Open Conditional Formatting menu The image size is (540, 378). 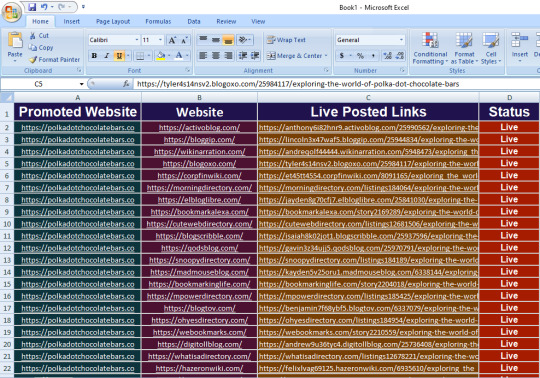pyautogui.click(x=430, y=48)
